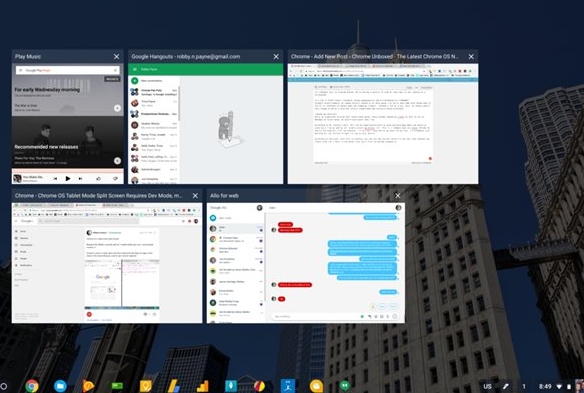This screenshot has width=584, height=393.
Task: Thumbs up the current Play Music song
Action: (99, 178)
